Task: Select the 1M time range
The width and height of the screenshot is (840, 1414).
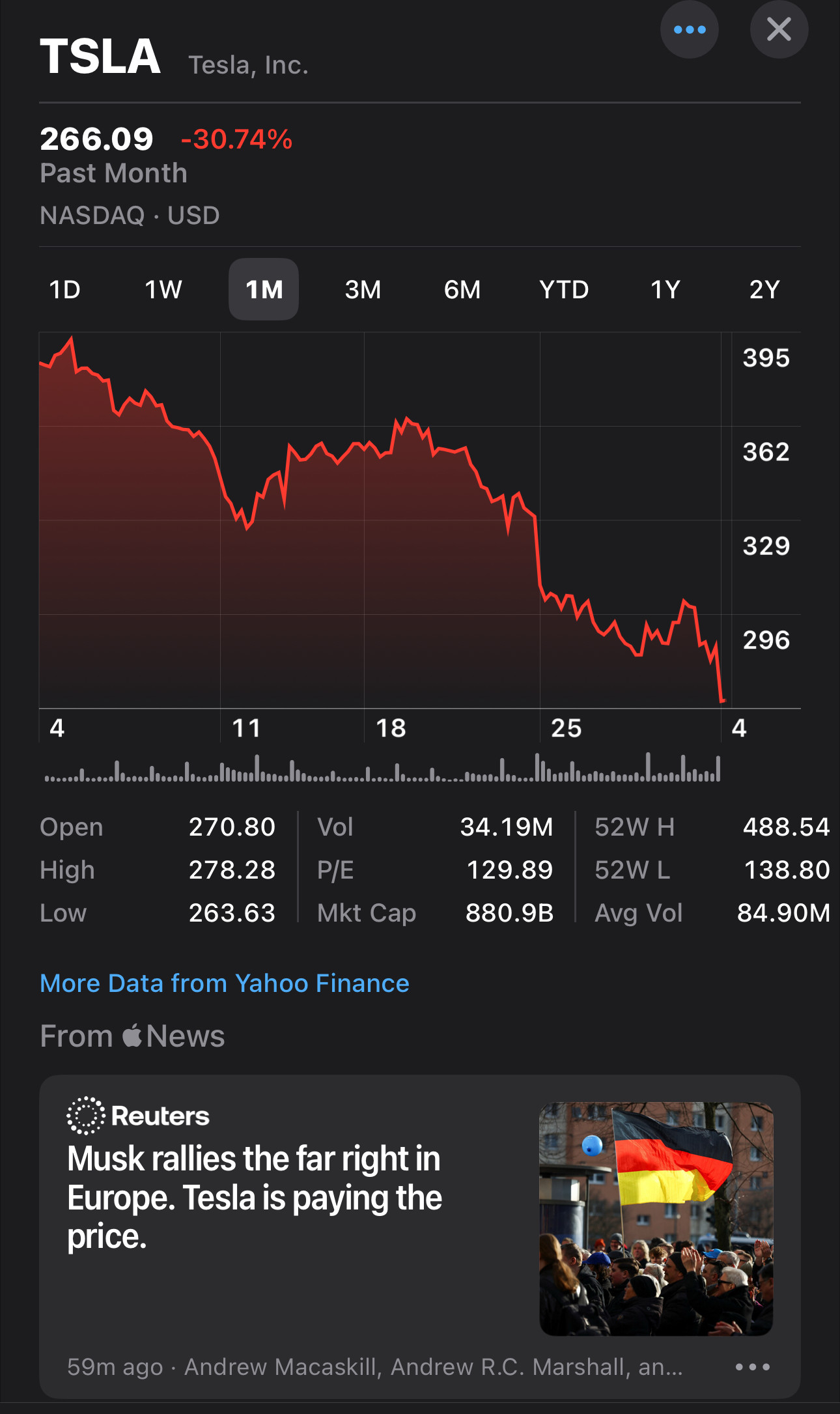Action: [264, 290]
